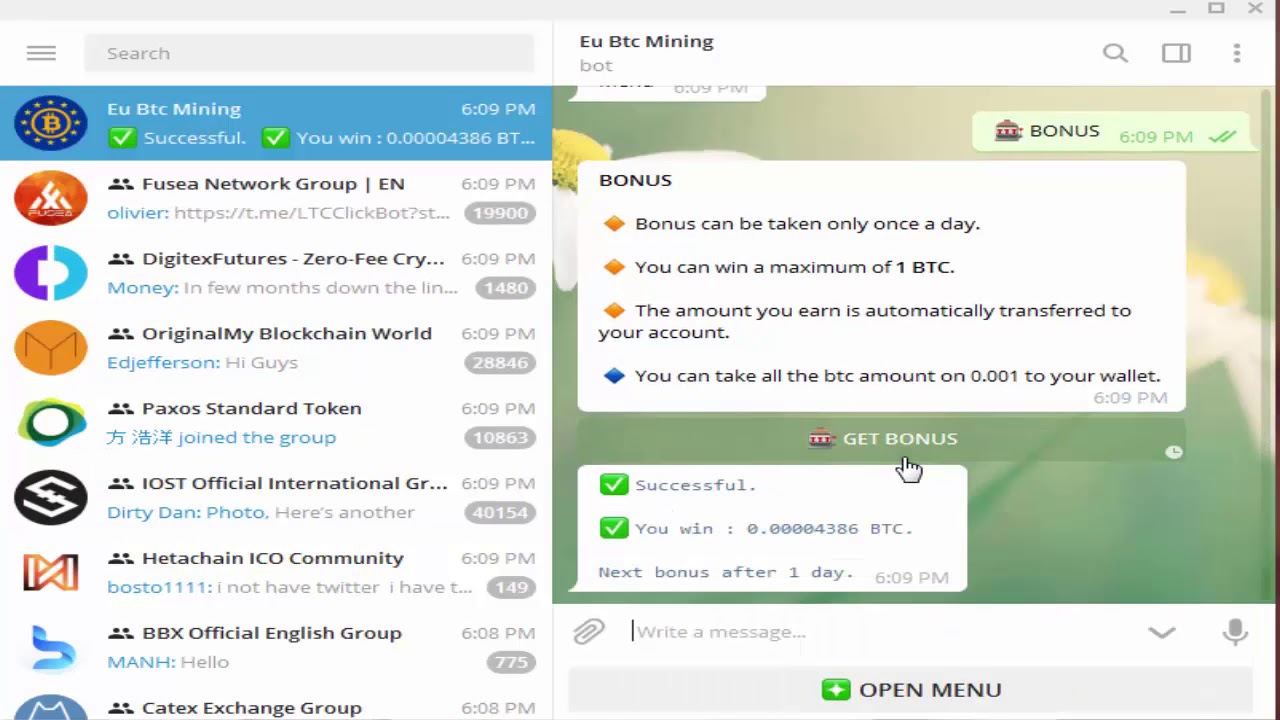Select 'DigitexFutures - Zero-Fee Cry...' chat title
This screenshot has height=720, width=1280.
293,259
